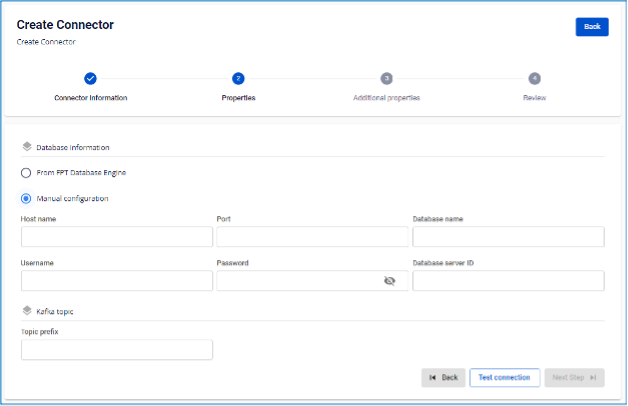Open the Connector Information step label
Viewport: 628px width, 406px height.
pos(91,98)
